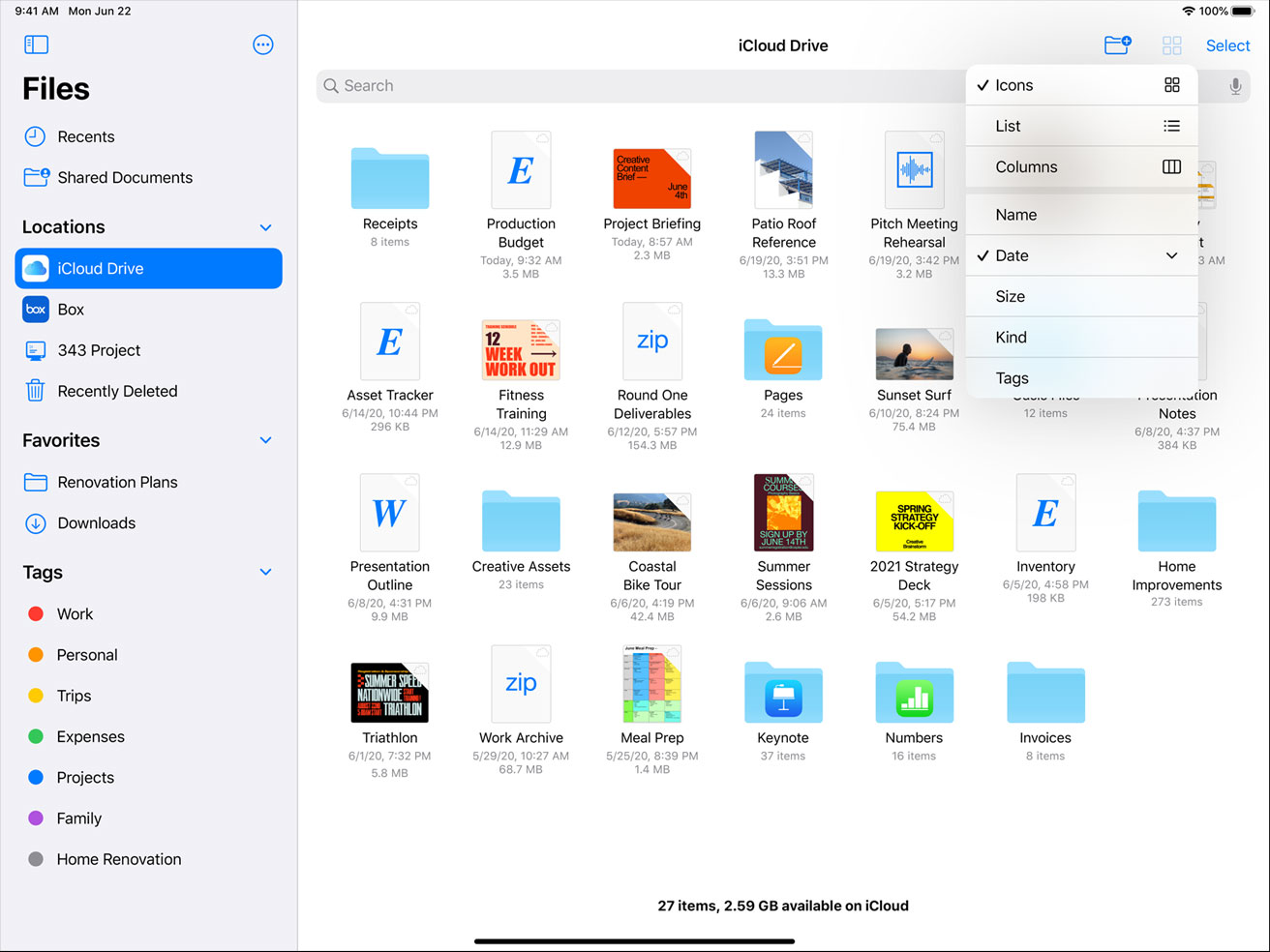Sort files by Tags

click(1082, 377)
